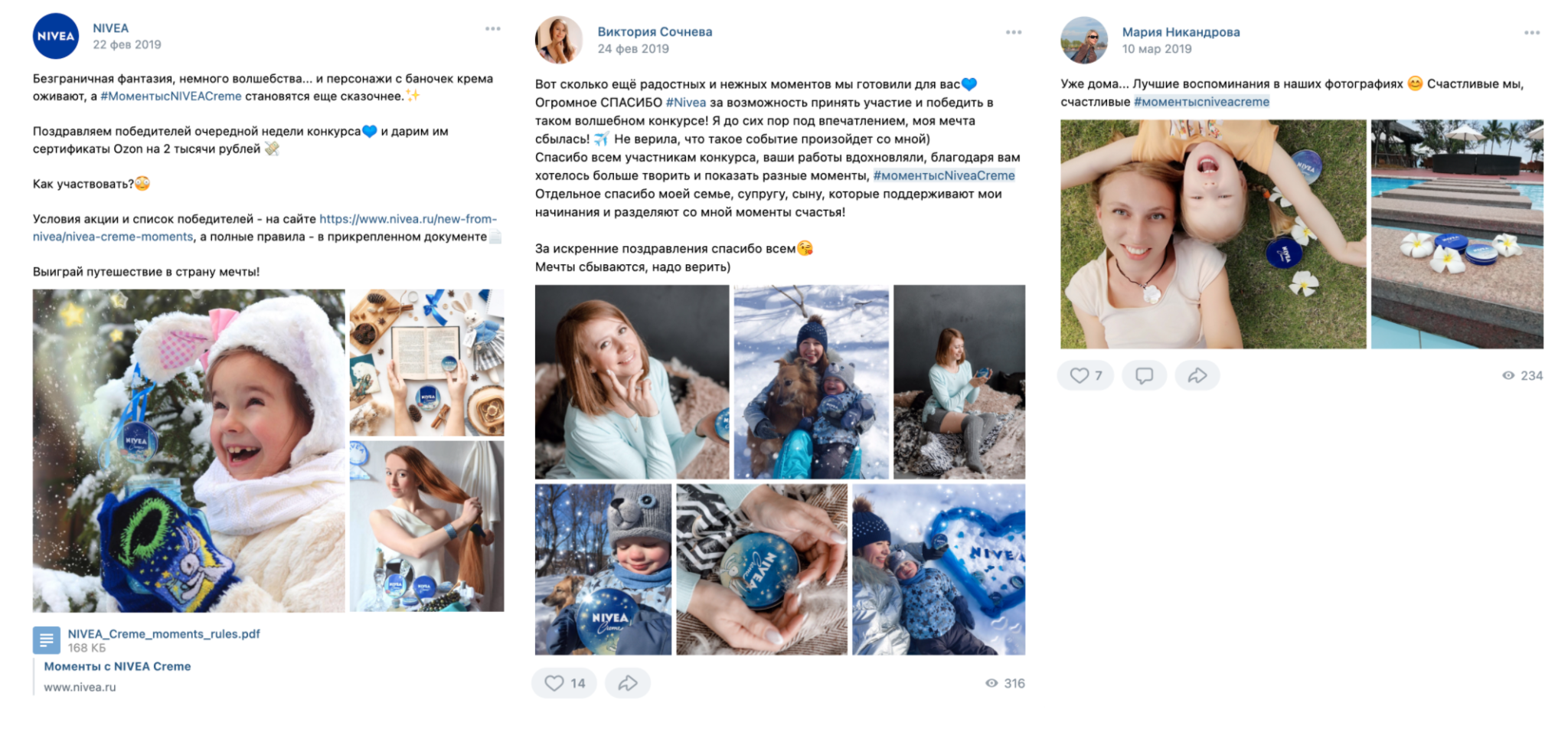Open the laughing girl in bunny hat photo
This screenshot has height=739, width=1568.
(x=188, y=450)
